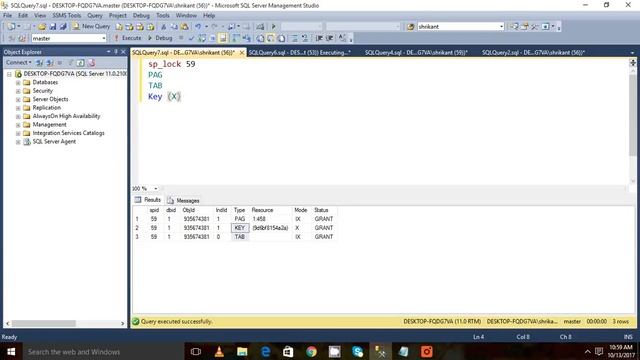The image size is (640, 360).
Task: Open the Edit menu
Action: (x=23, y=16)
